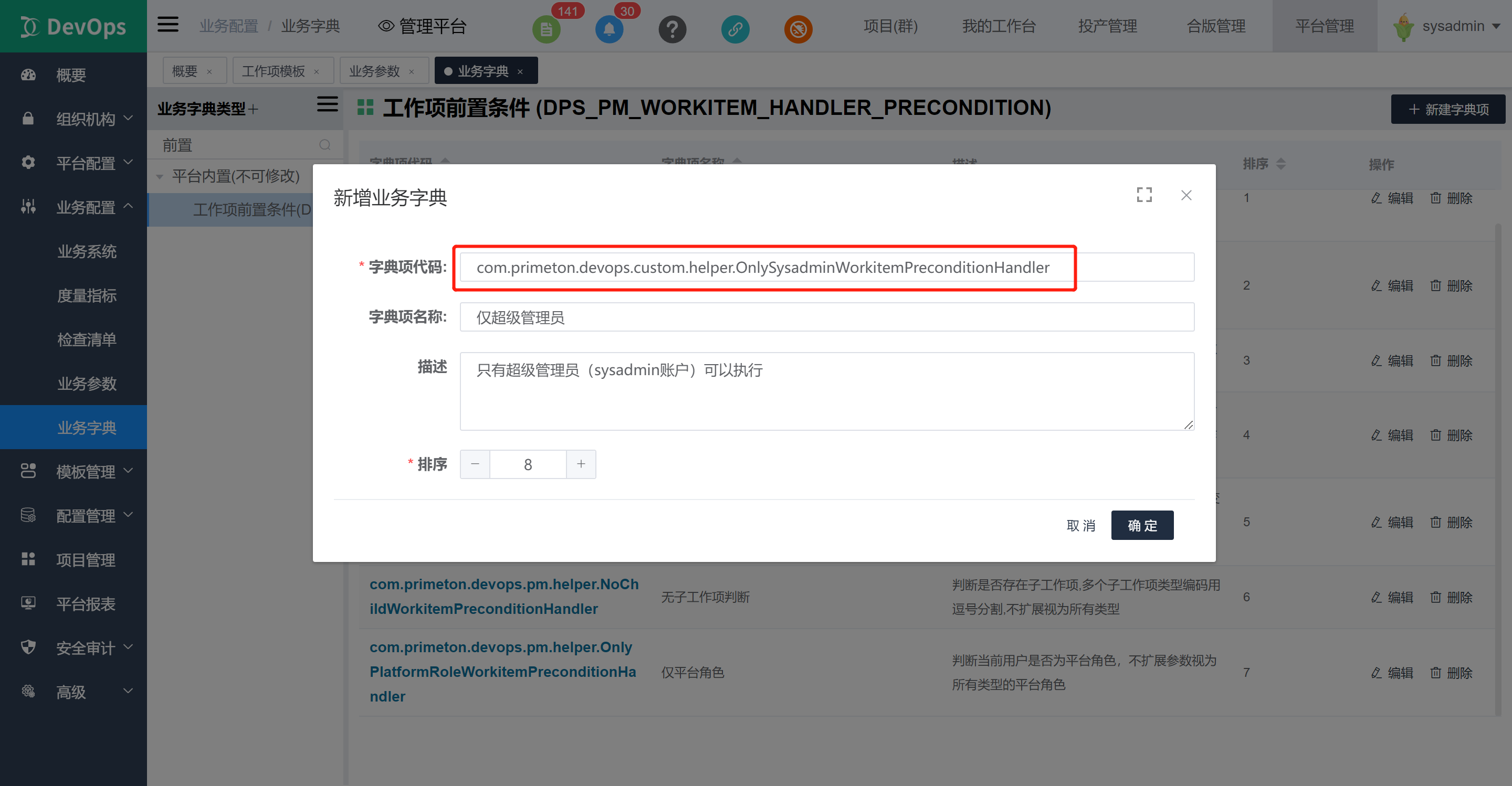Image resolution: width=1512 pixels, height=786 pixels.
Task: Click the hamburger menu icon
Action: (x=167, y=25)
